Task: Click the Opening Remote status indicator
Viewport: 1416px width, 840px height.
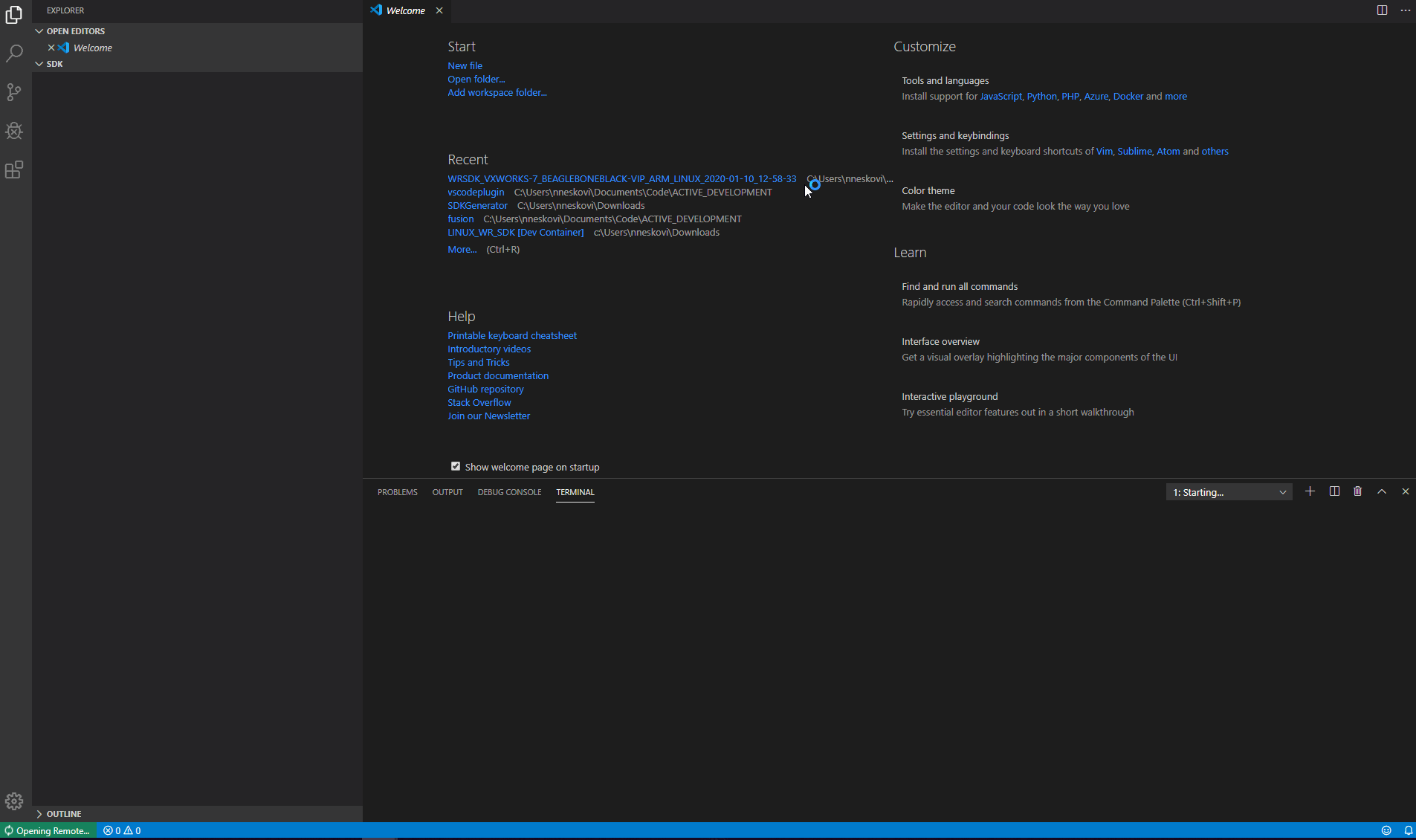Action: (48, 830)
